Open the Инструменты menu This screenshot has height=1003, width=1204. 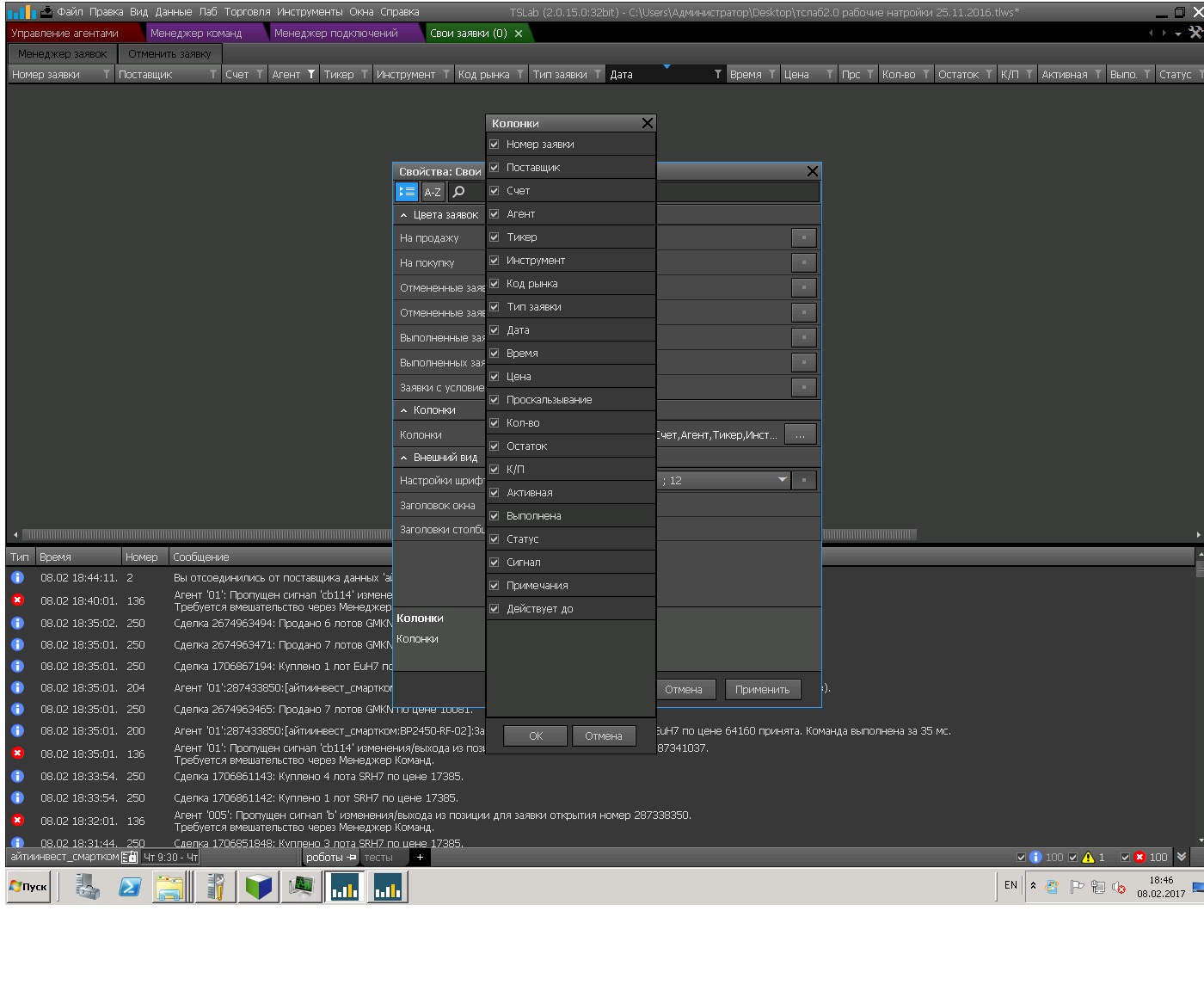tap(310, 12)
